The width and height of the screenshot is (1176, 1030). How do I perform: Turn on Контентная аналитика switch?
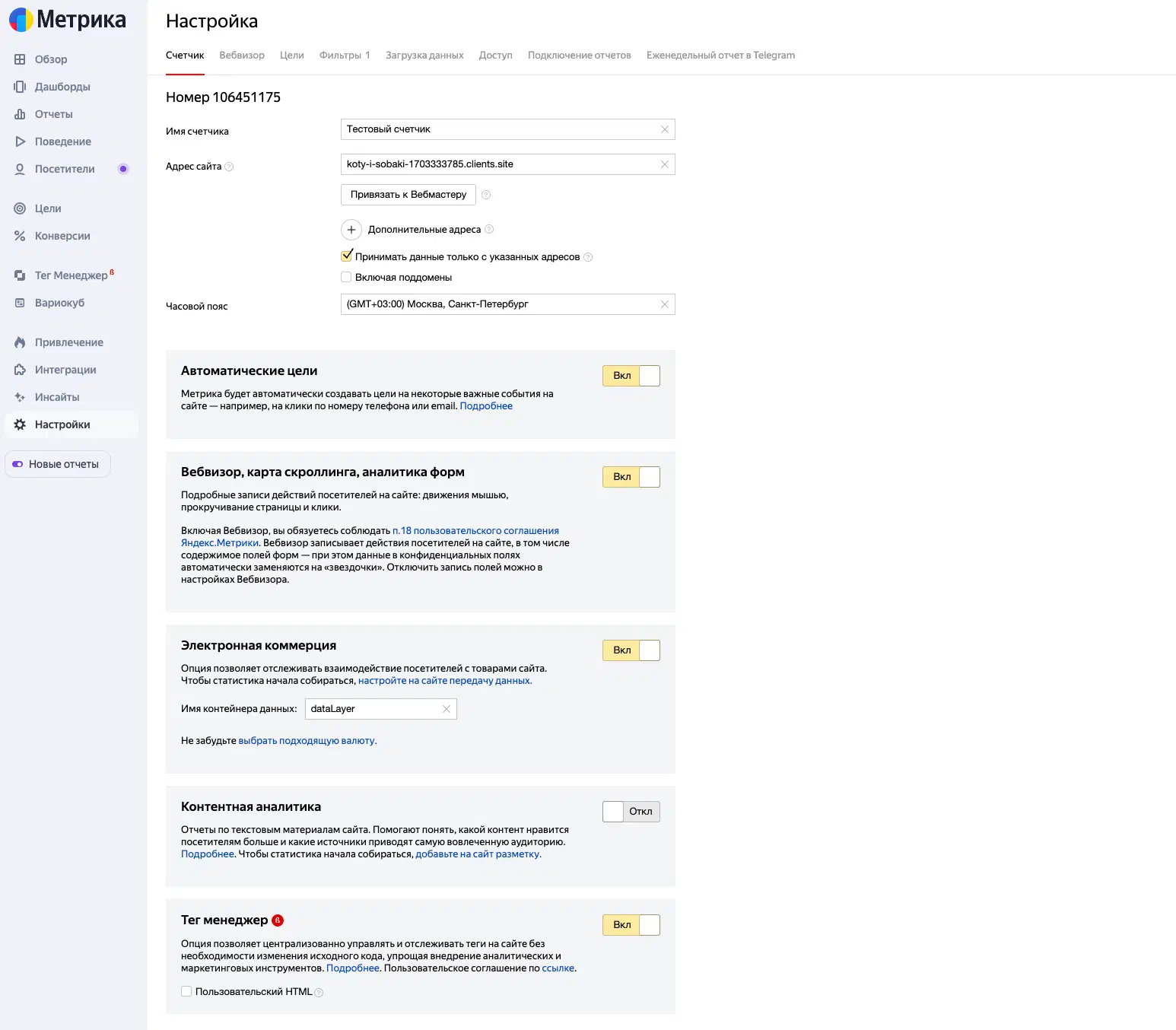click(631, 812)
